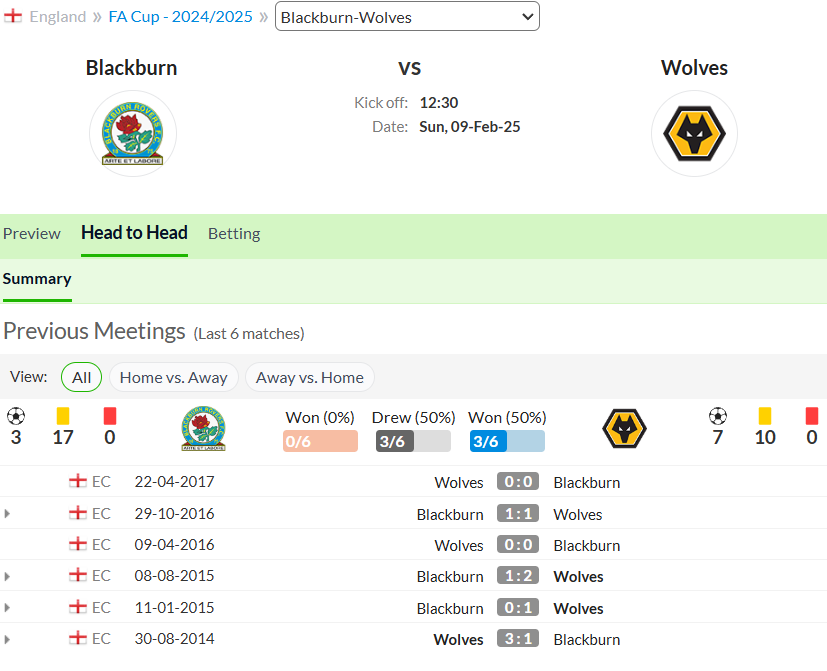827x671 pixels.
Task: Click the Wolves crest in header
Action: pos(694,133)
